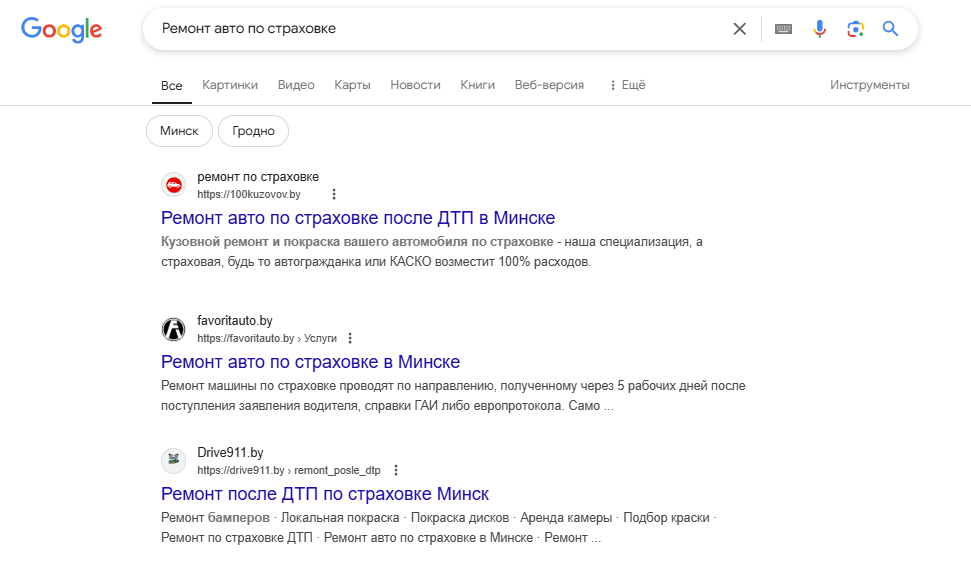Clear the search box text
Viewport: 971px width, 576px height.
point(740,29)
